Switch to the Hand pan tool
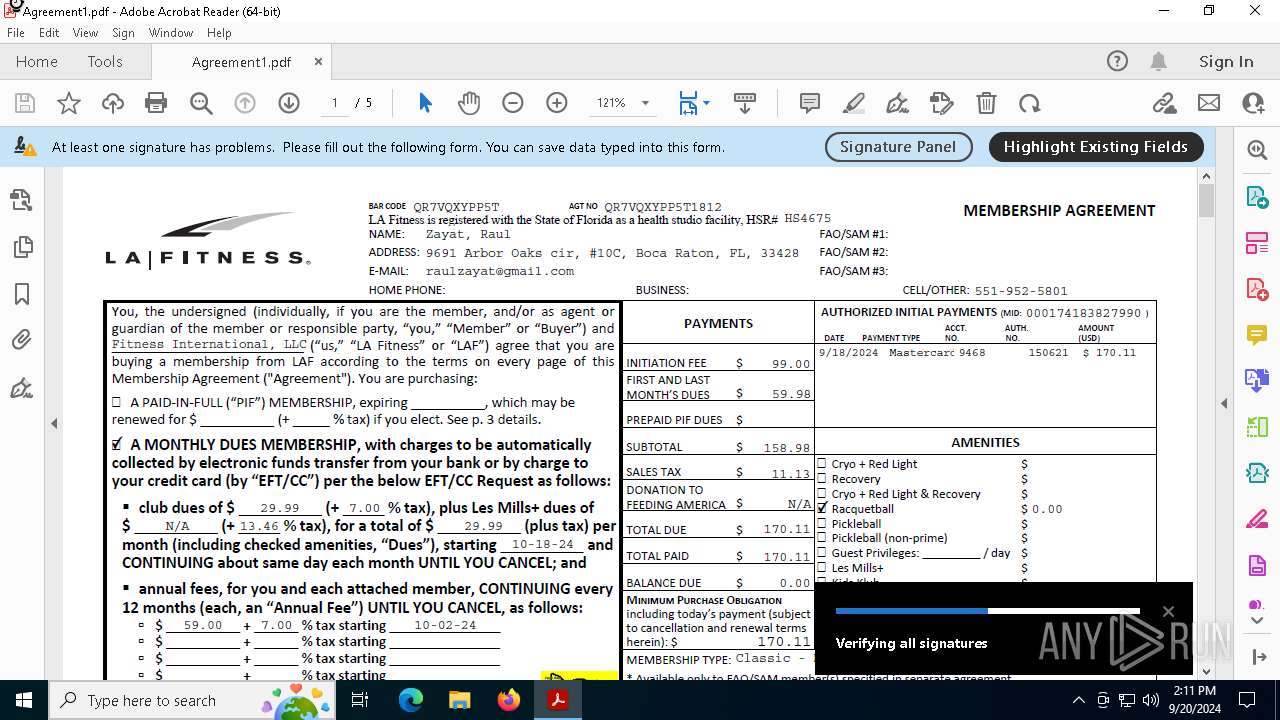Screen dimensions: 1280x720 click(469, 103)
